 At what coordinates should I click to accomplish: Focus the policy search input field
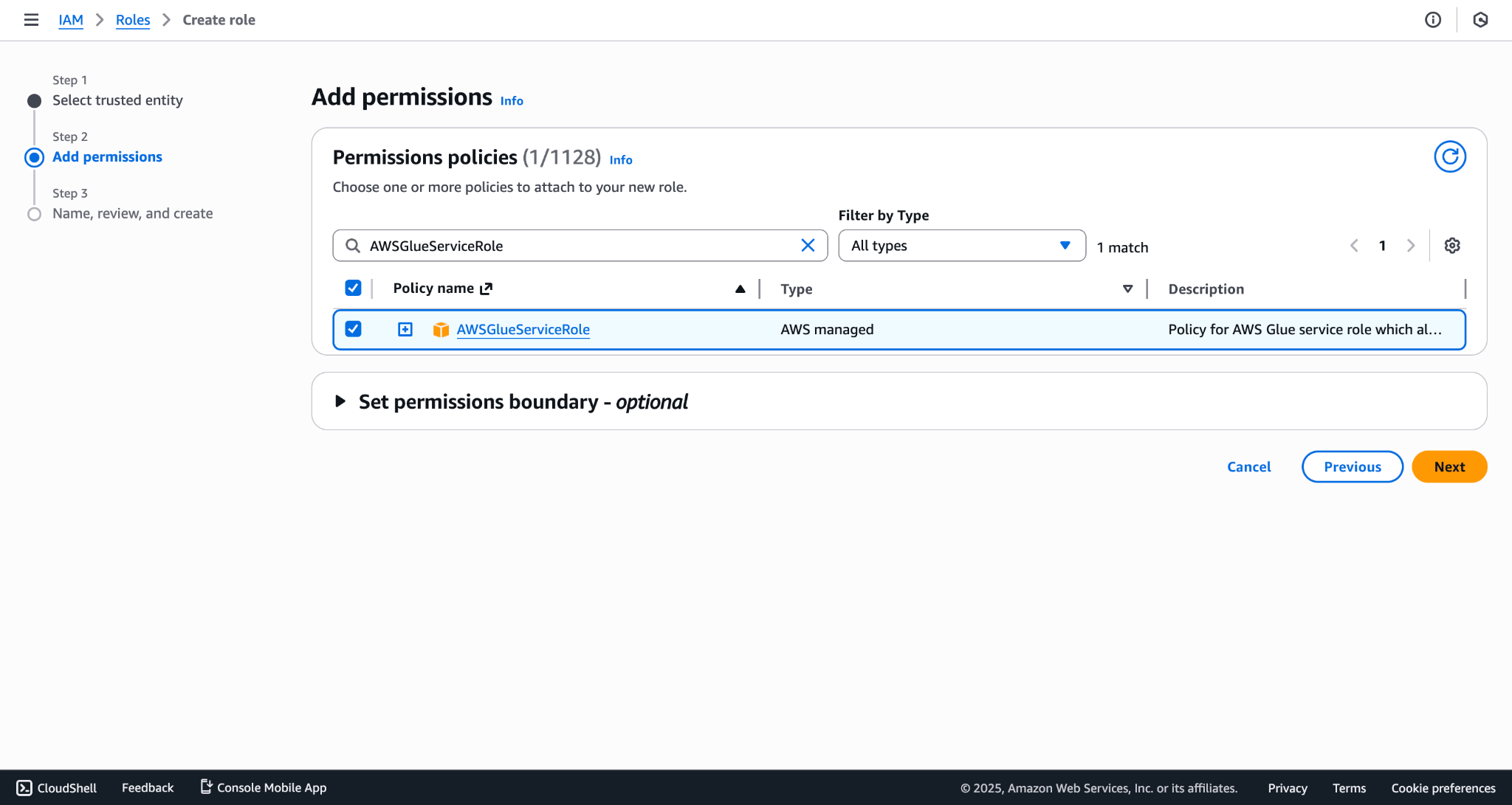coord(580,246)
